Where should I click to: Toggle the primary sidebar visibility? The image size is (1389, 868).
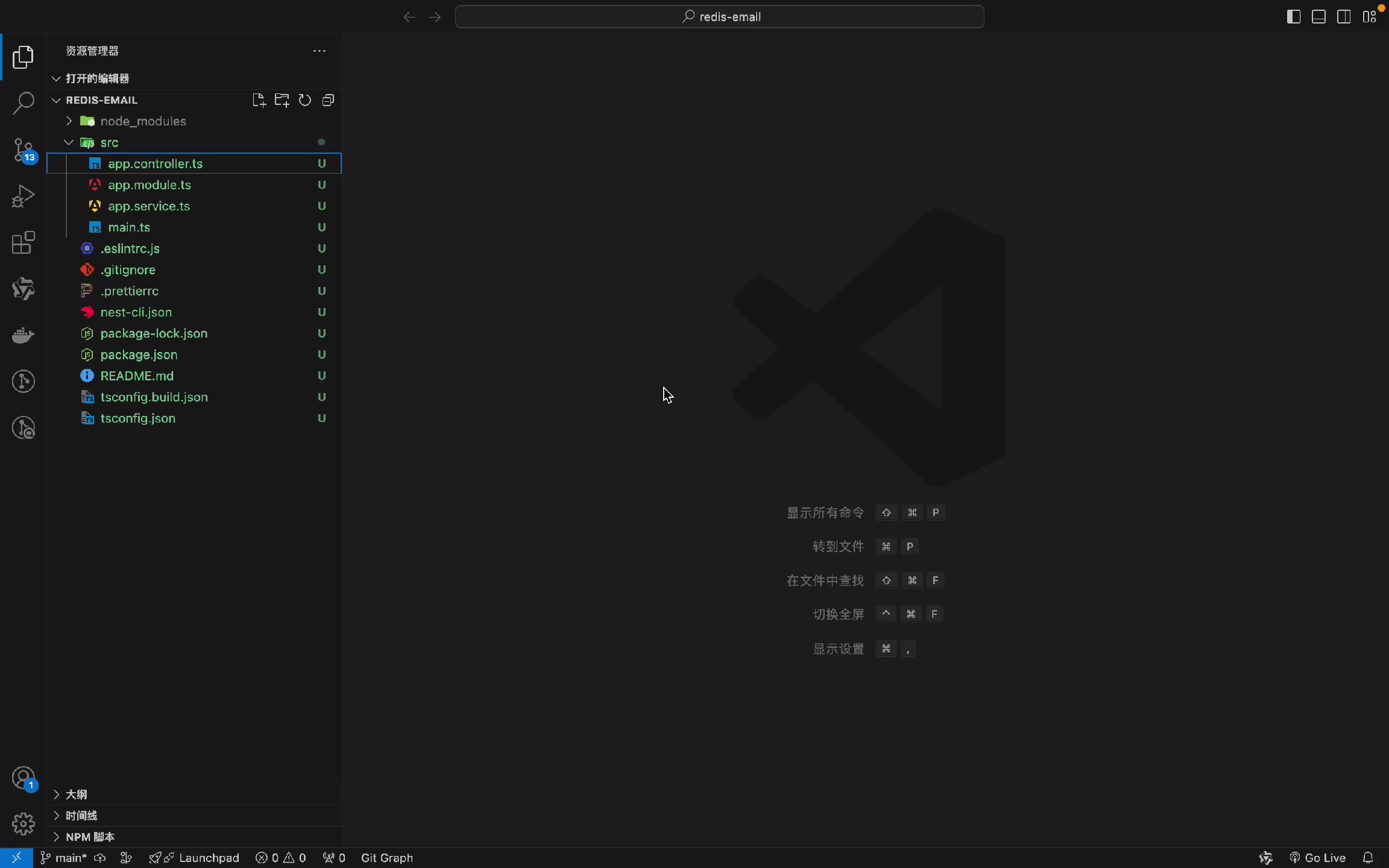1293,16
